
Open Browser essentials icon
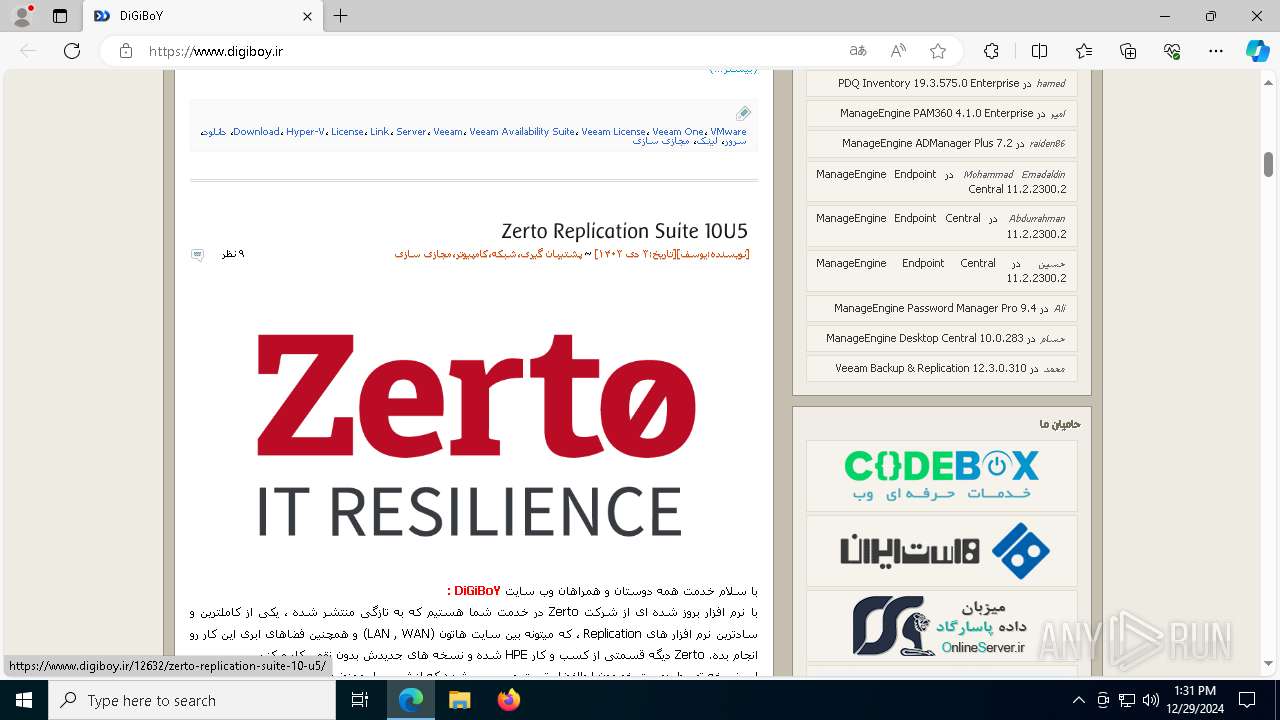(x=1172, y=51)
